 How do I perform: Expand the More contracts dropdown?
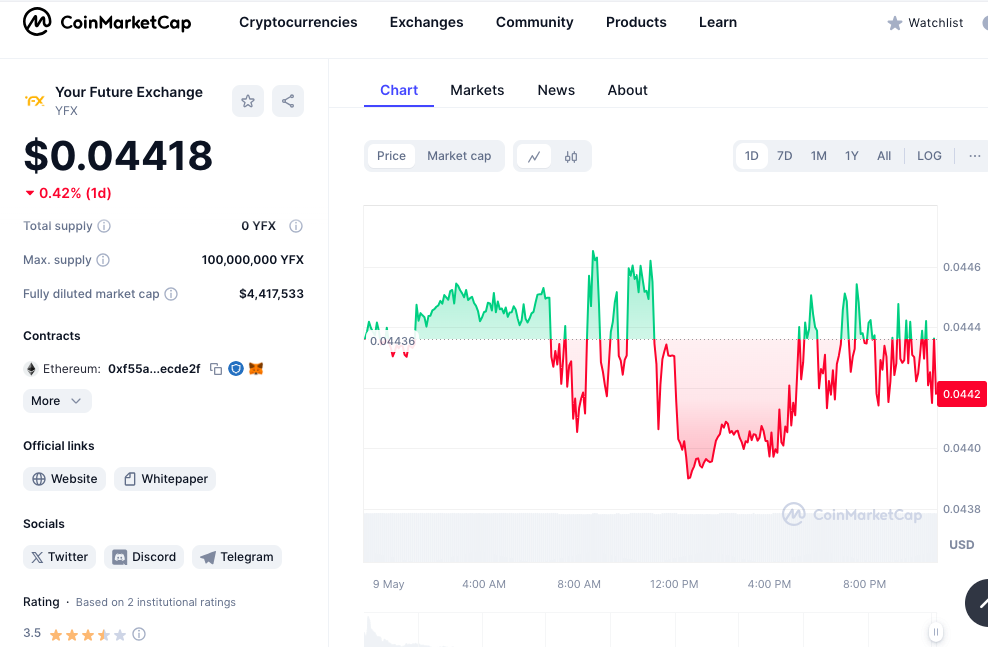[57, 401]
